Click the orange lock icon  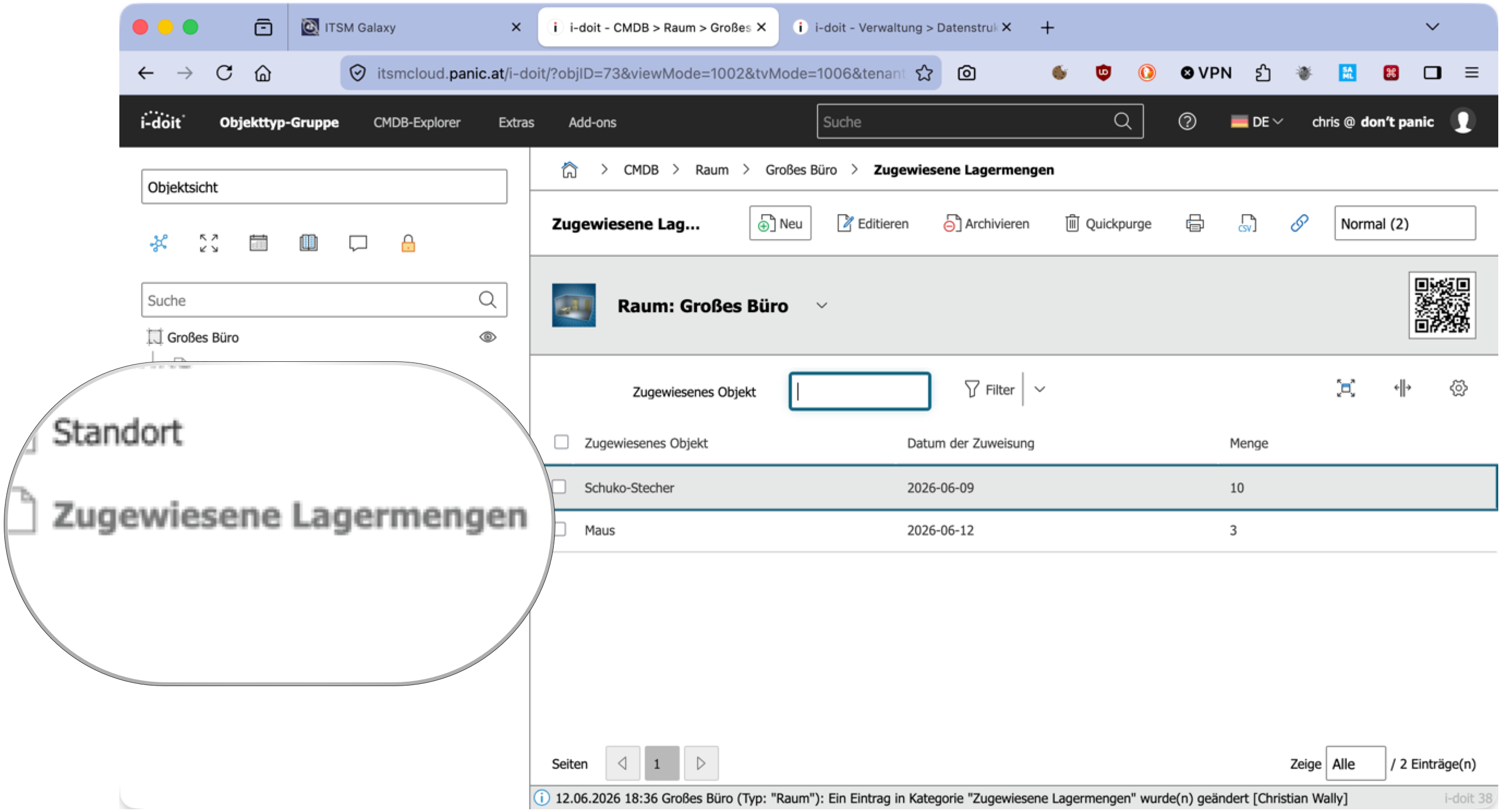click(408, 243)
